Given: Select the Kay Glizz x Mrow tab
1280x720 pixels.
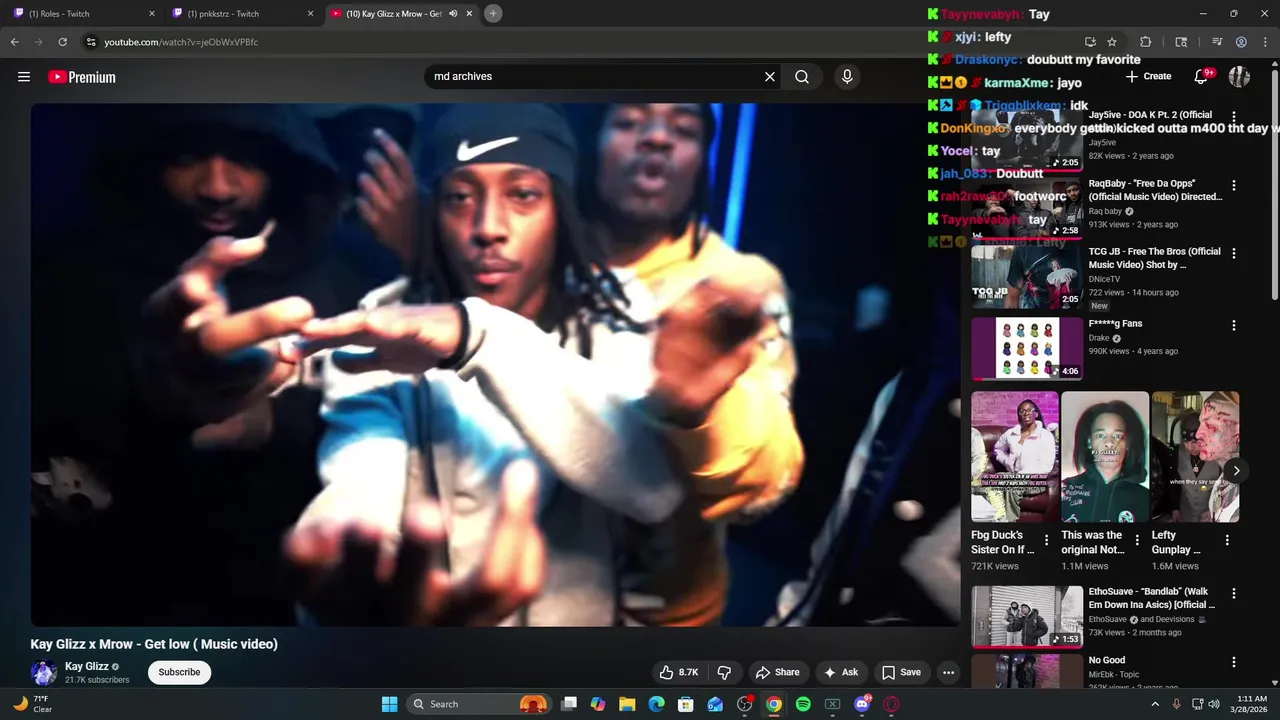Looking at the screenshot, I should (x=400, y=14).
